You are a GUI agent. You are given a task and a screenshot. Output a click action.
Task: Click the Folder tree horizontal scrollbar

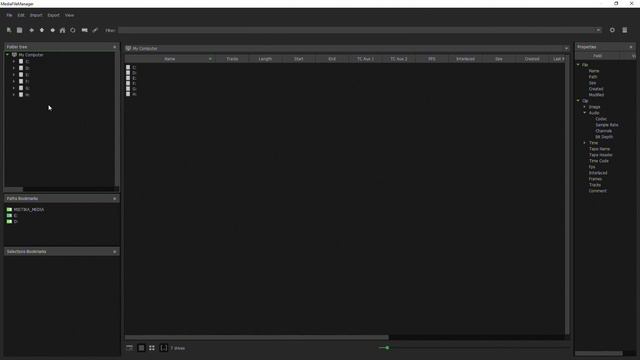point(14,189)
